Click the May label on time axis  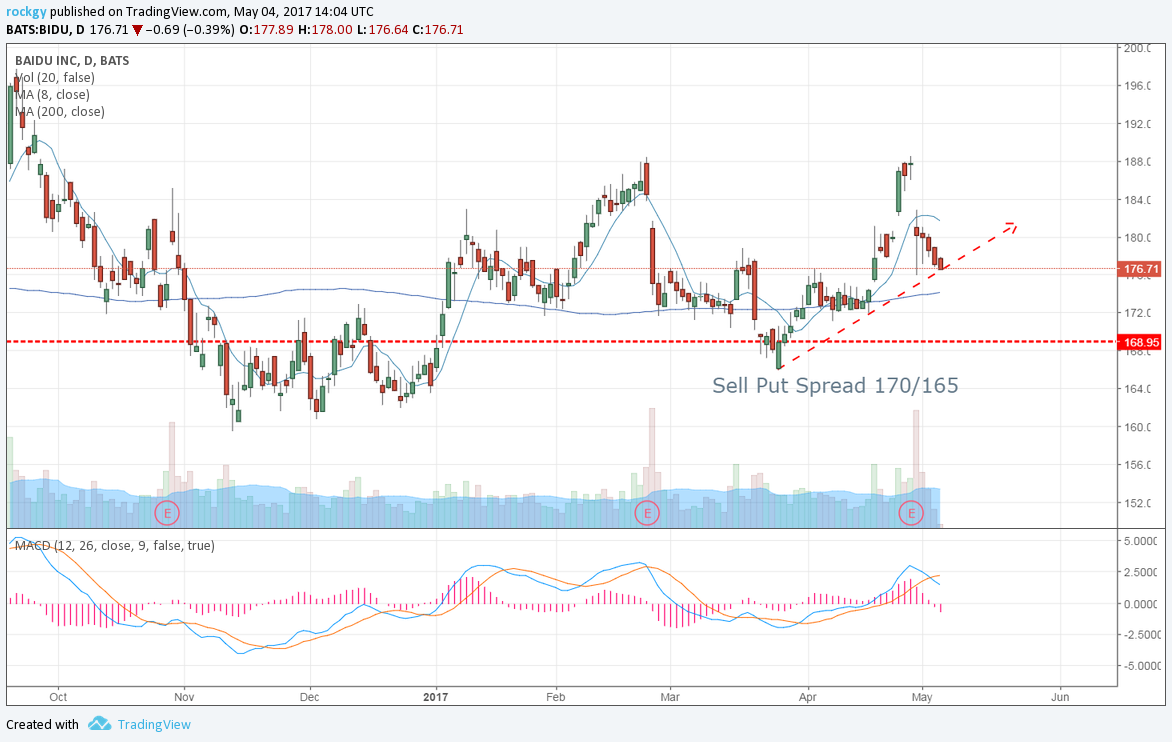coord(922,697)
